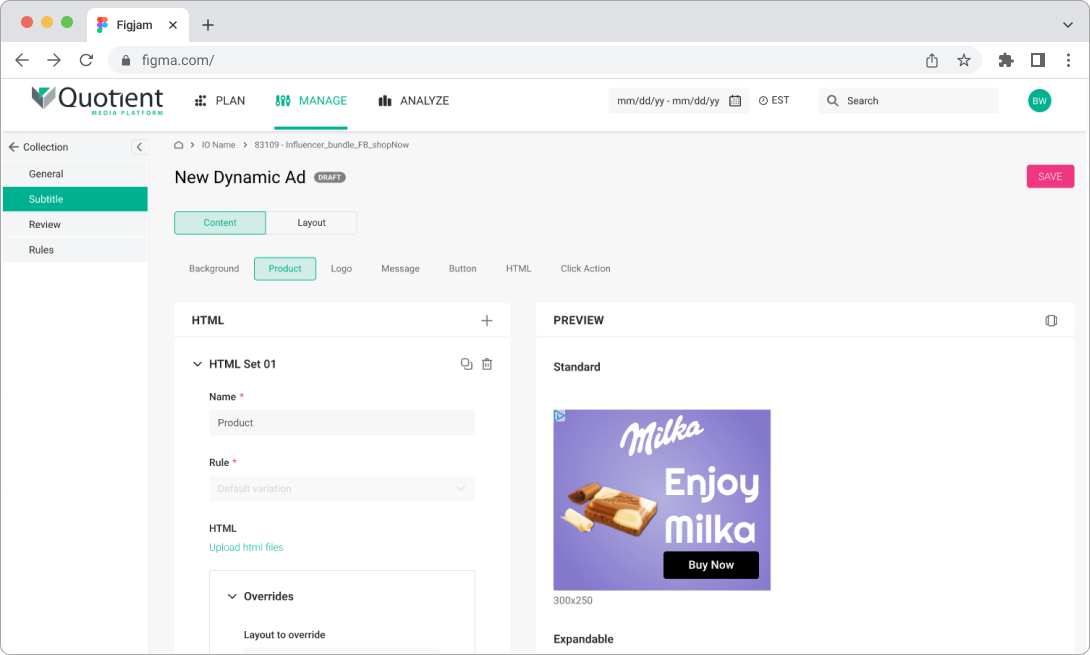Click the Name input field
Image resolution: width=1090 pixels, height=655 pixels.
click(x=342, y=423)
